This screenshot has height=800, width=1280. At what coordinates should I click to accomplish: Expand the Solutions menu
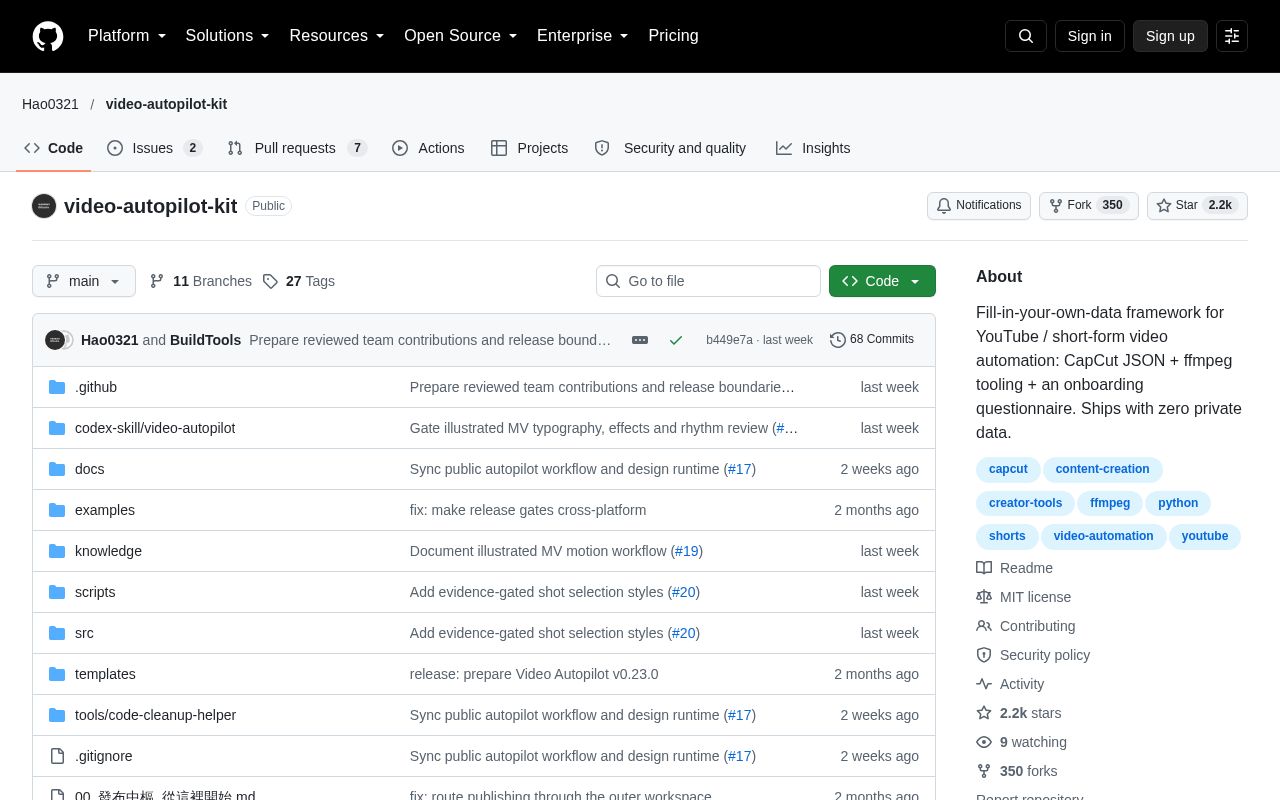[228, 36]
